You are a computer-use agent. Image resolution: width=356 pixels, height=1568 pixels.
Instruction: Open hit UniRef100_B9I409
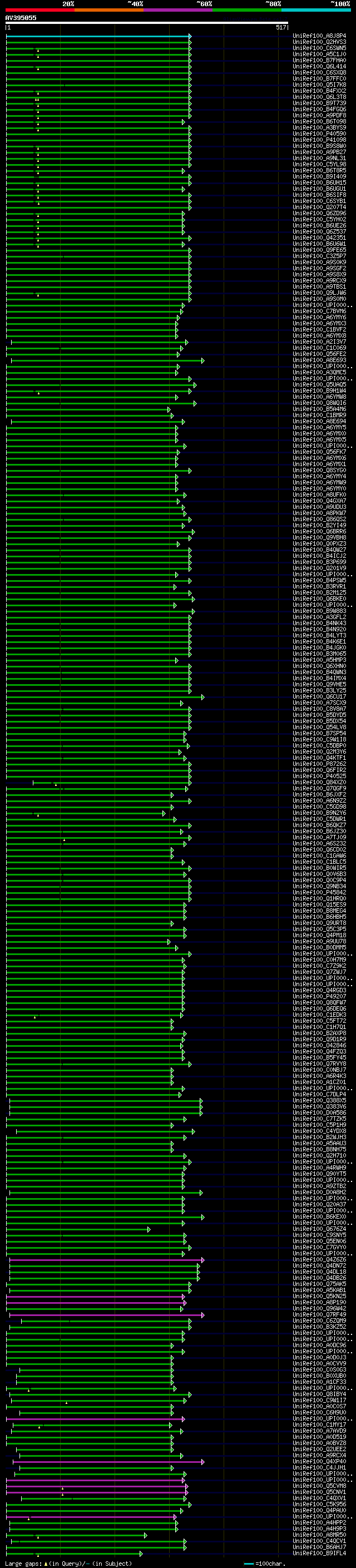319,176
